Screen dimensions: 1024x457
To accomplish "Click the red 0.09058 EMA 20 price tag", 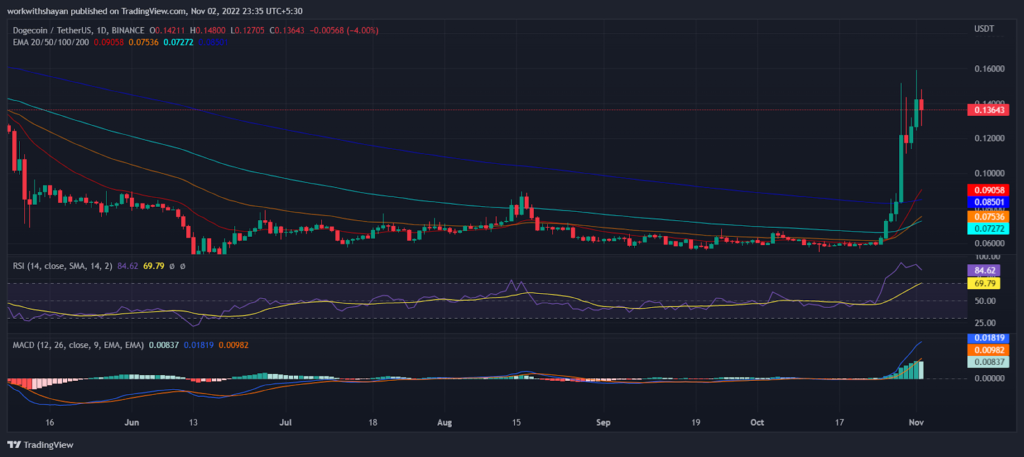I will pos(988,190).
